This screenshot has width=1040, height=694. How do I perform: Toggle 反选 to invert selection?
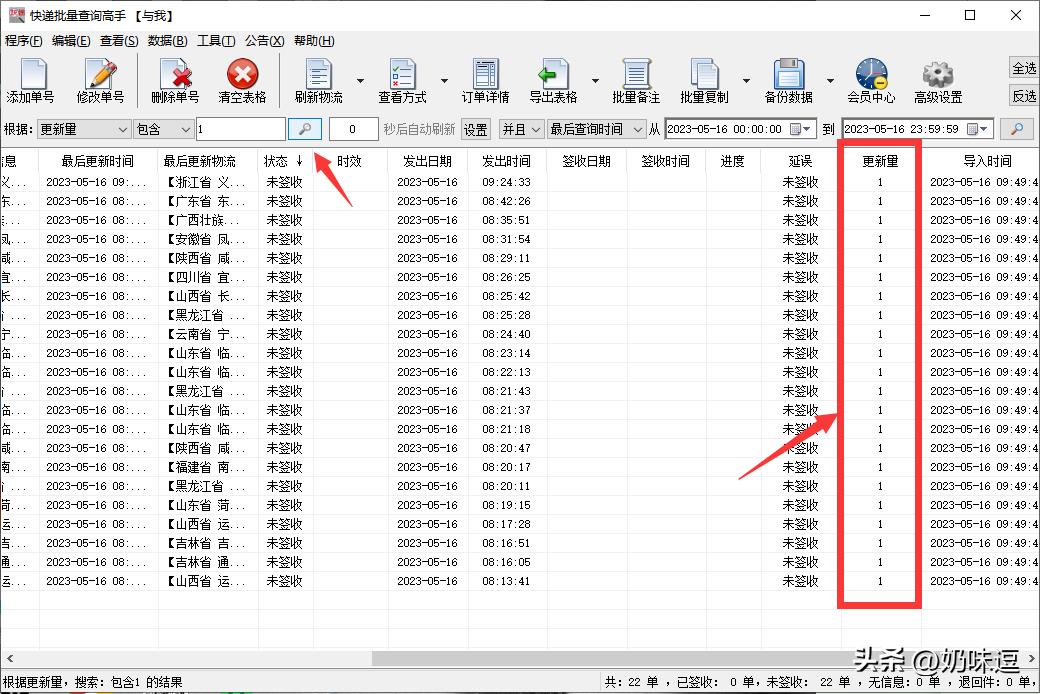pyautogui.click(x=1023, y=97)
